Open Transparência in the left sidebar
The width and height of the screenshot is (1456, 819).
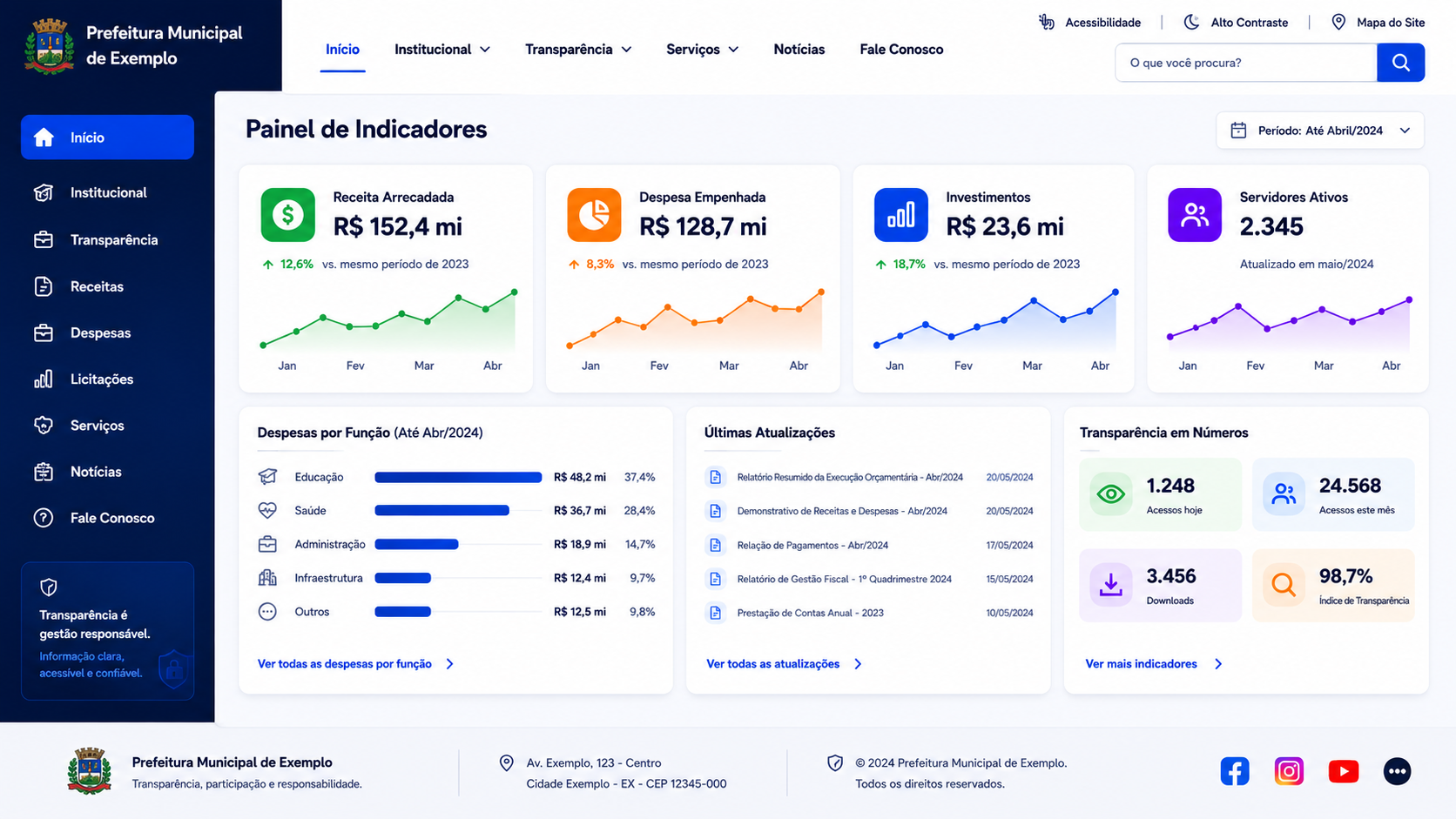point(107,240)
